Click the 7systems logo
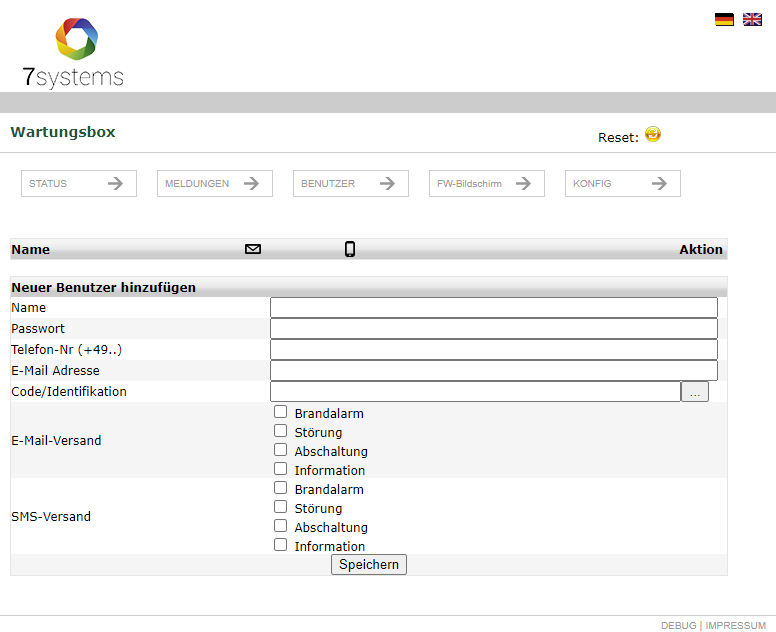Viewport: 776px width, 632px height. (73, 53)
